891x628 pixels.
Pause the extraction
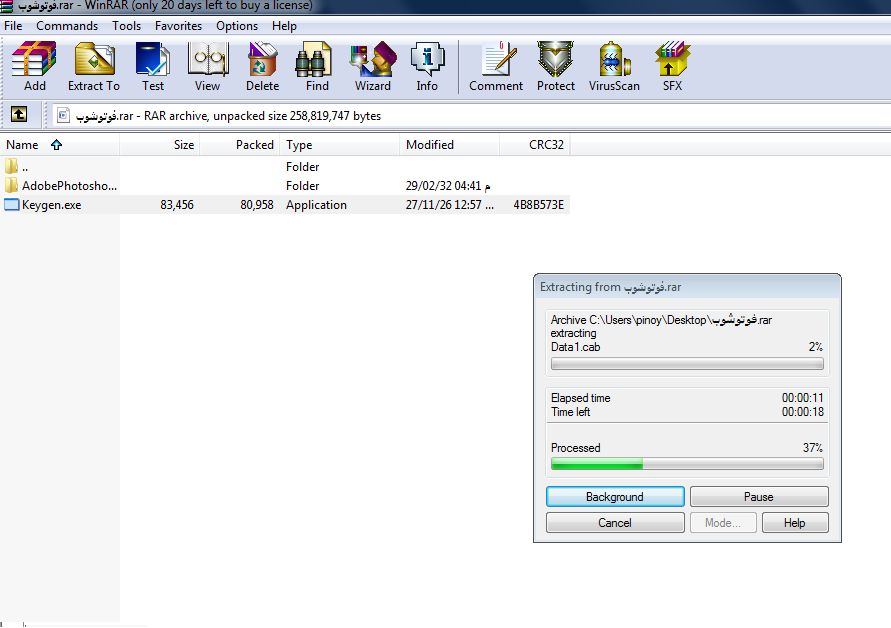click(x=759, y=497)
